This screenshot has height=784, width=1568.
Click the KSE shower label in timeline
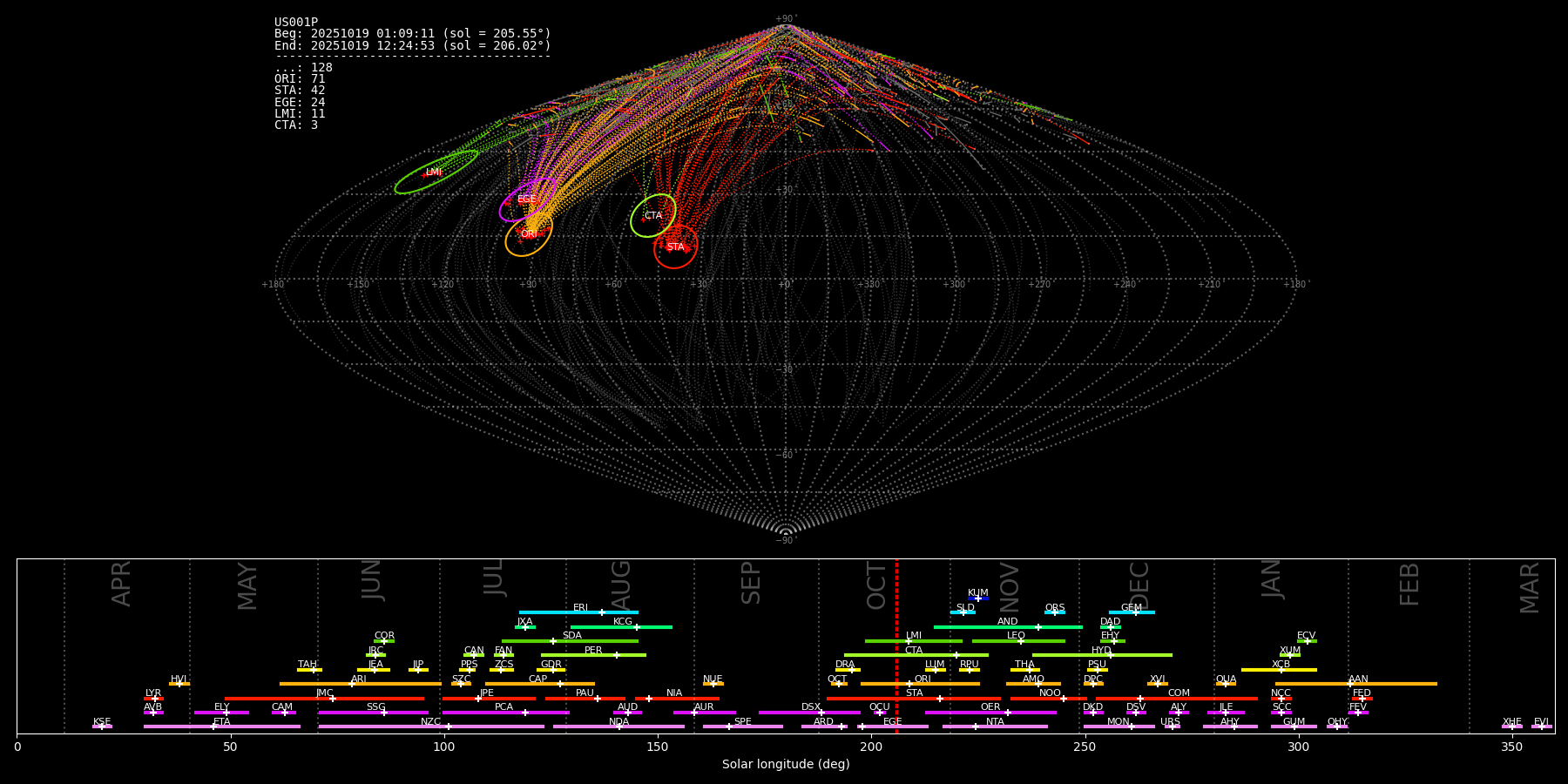tap(102, 721)
